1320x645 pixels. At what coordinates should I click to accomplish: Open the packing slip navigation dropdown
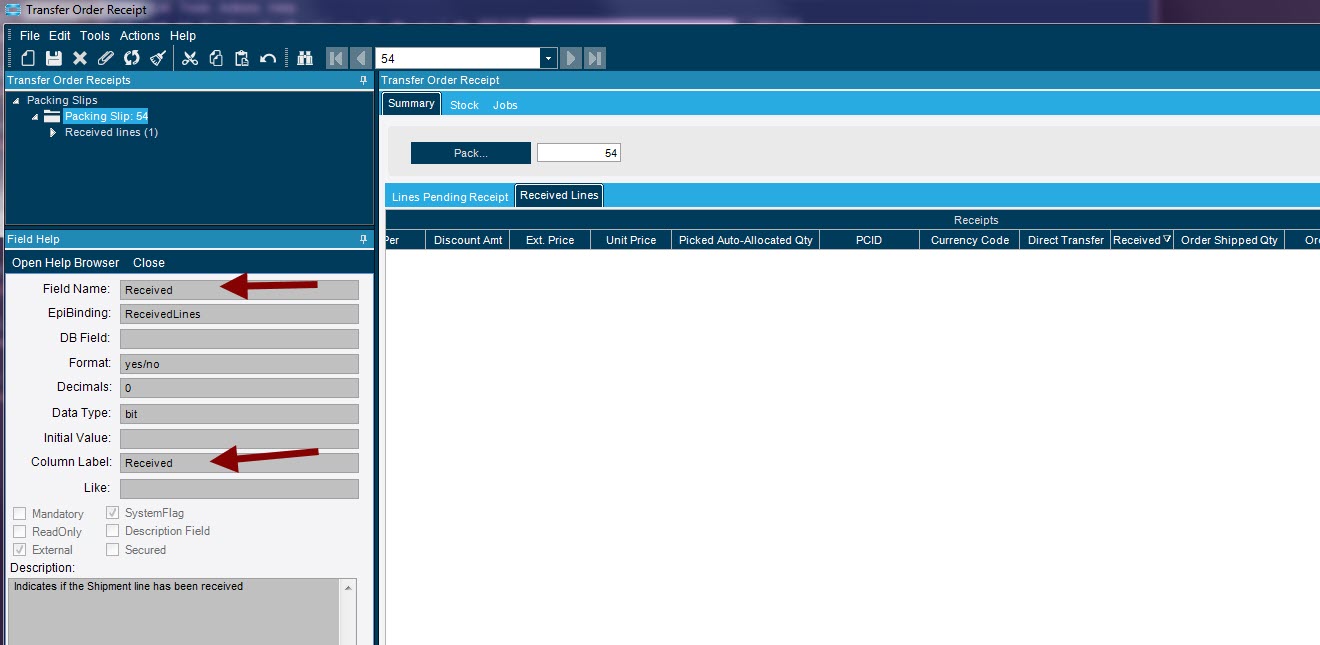pos(548,59)
